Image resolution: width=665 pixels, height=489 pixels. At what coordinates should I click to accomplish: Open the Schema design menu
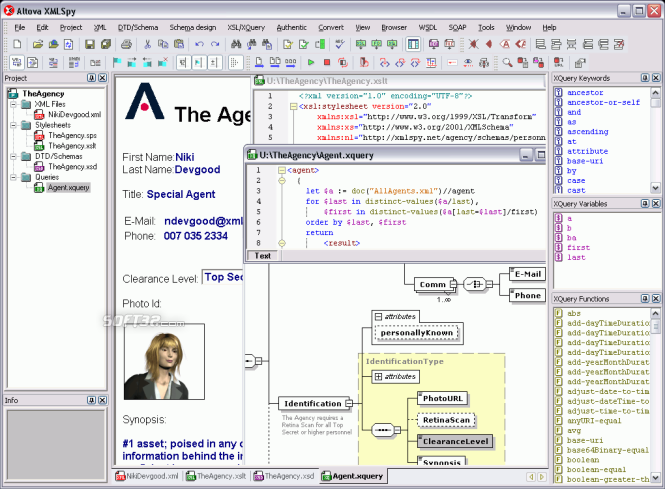point(193,28)
